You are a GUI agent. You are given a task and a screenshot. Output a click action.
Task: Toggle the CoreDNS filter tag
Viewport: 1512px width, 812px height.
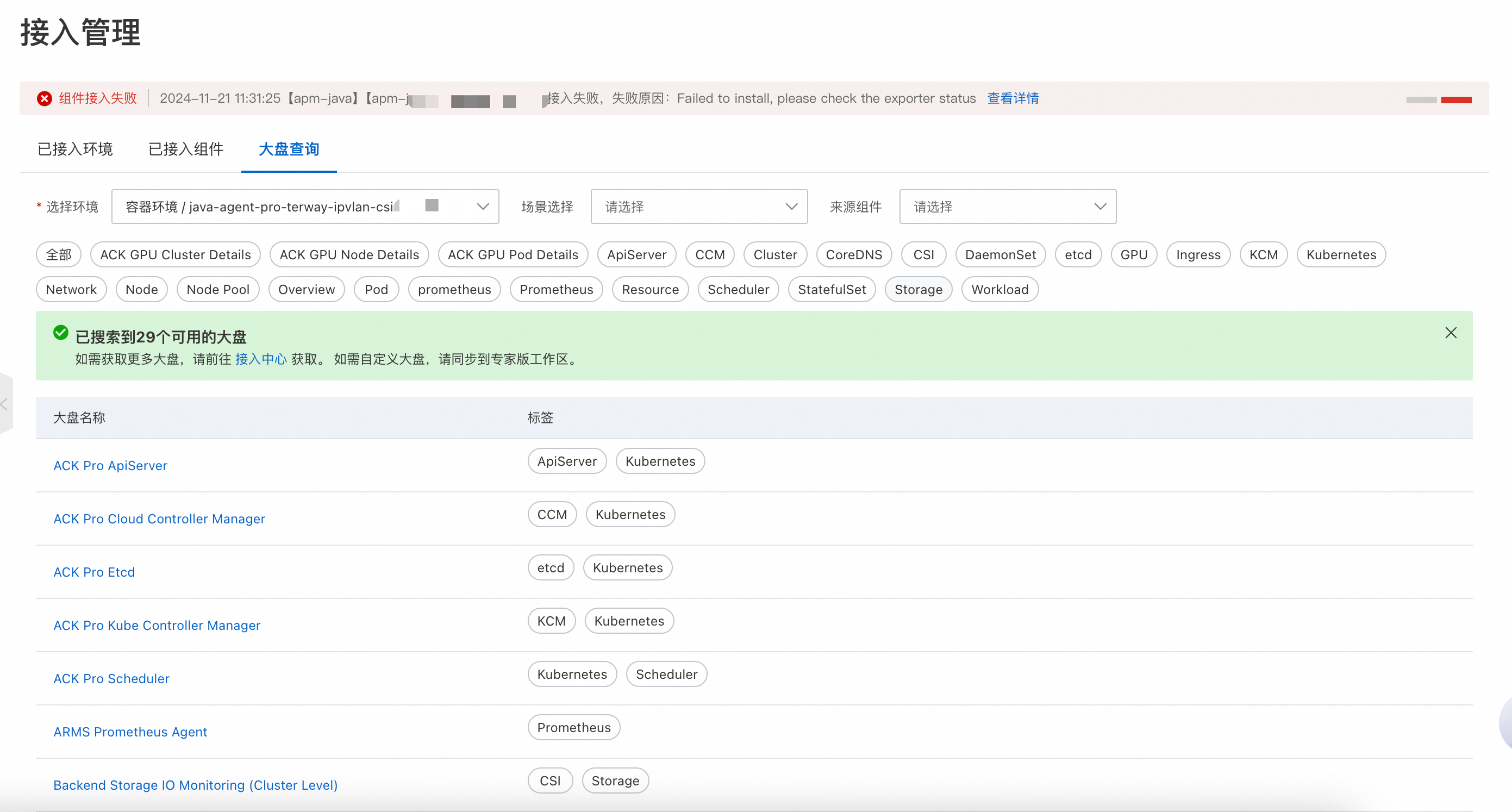854,255
